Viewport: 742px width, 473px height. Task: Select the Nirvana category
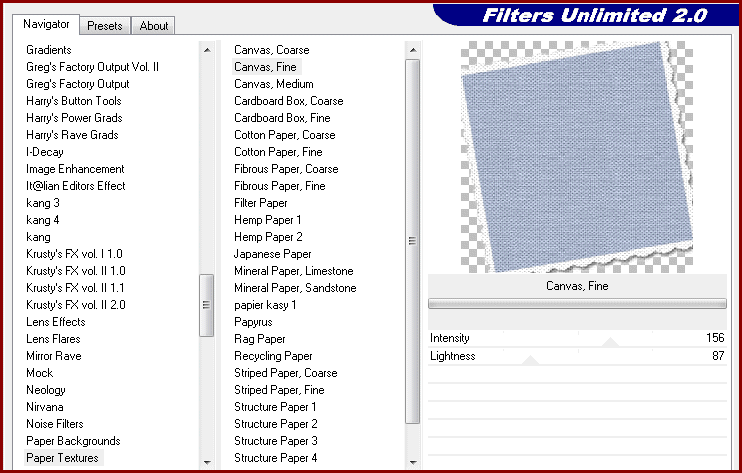click(x=45, y=408)
